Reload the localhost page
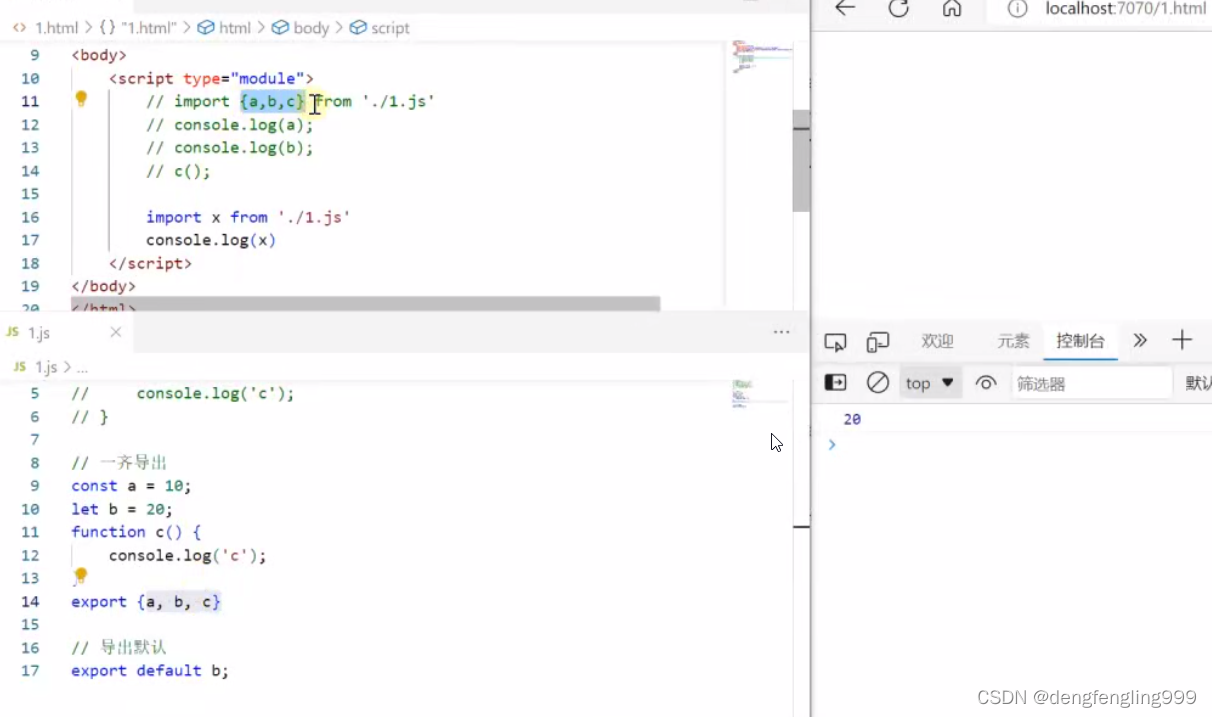The height and width of the screenshot is (717, 1212). coord(898,9)
